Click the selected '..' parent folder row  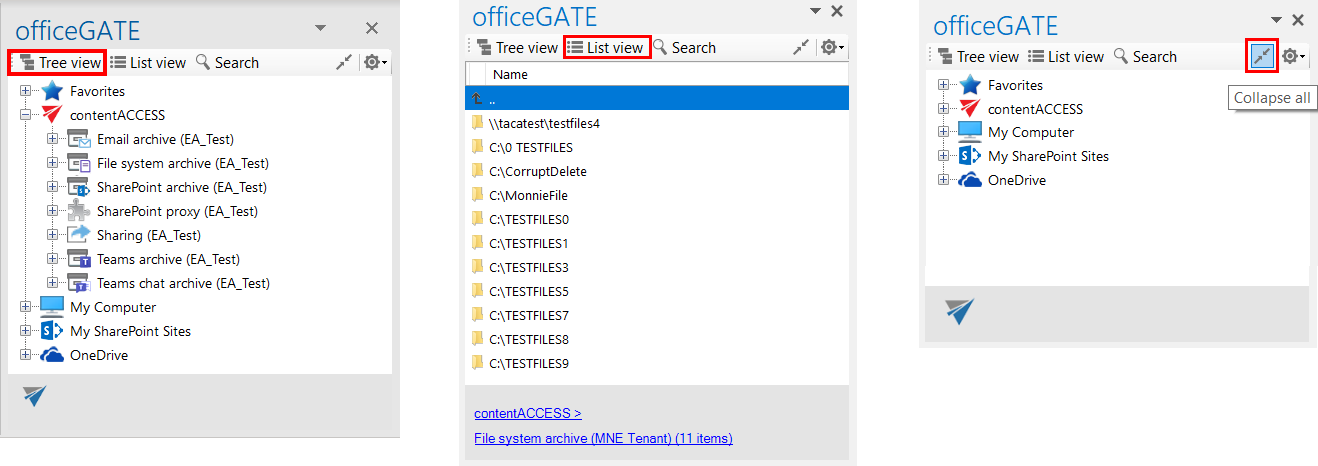coord(656,98)
